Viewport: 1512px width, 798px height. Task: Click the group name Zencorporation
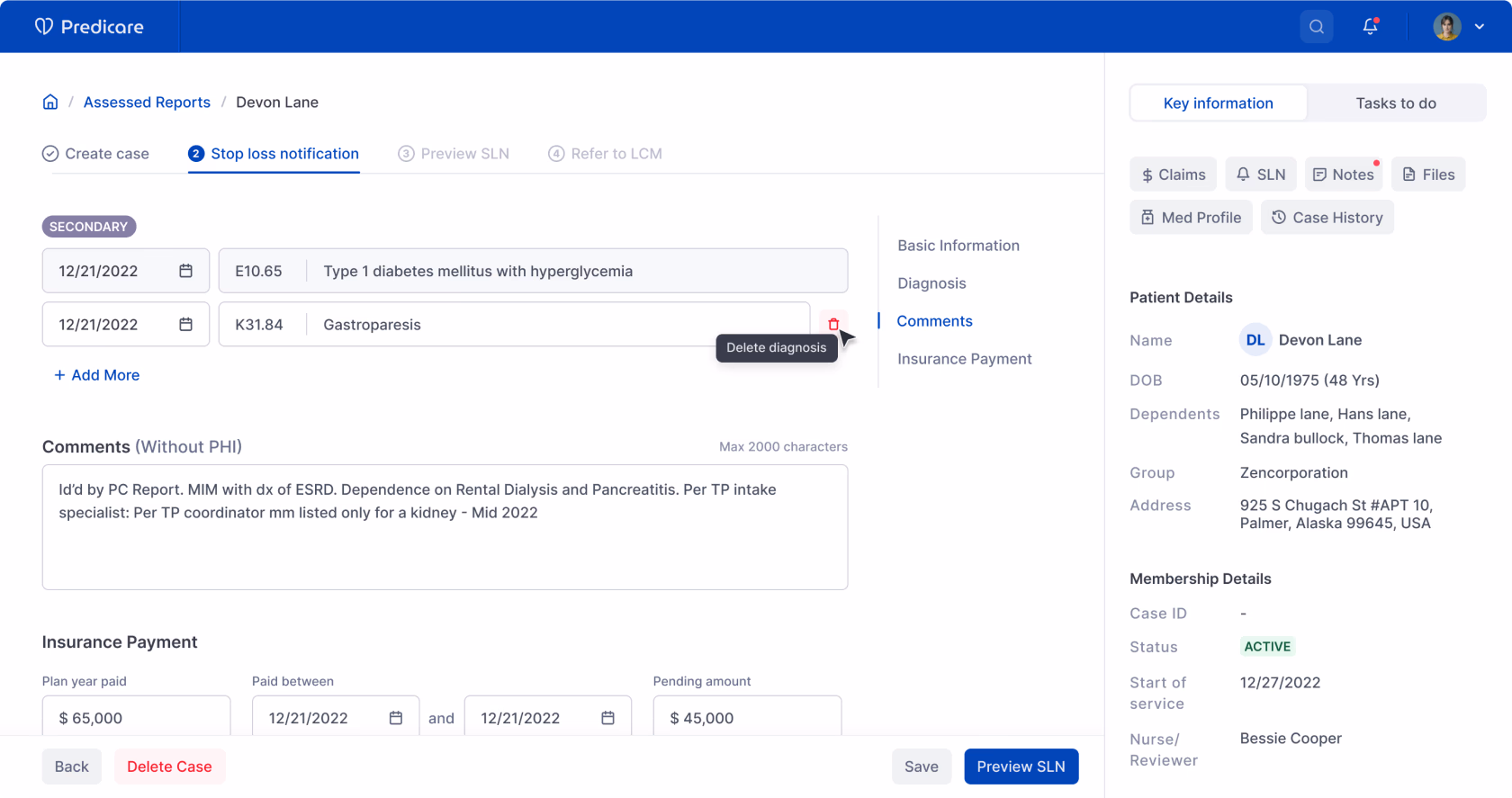point(1293,473)
